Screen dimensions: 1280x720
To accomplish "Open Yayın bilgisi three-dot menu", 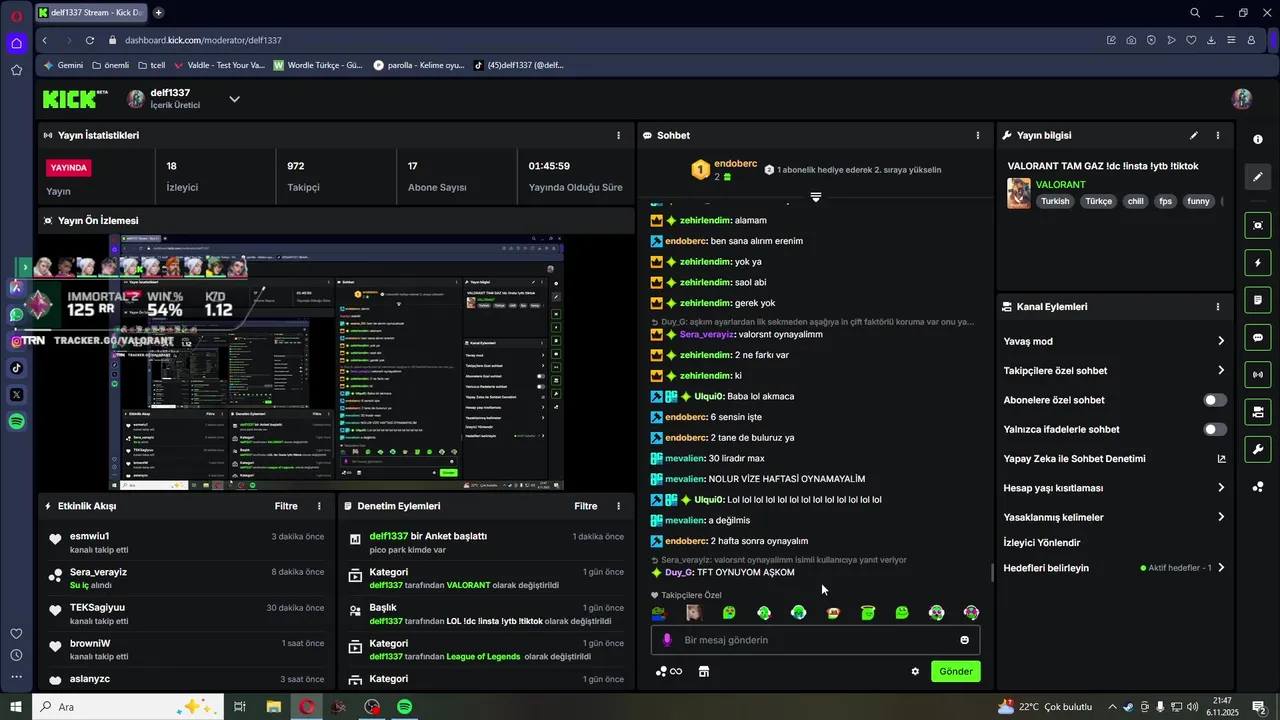I will (1218, 135).
